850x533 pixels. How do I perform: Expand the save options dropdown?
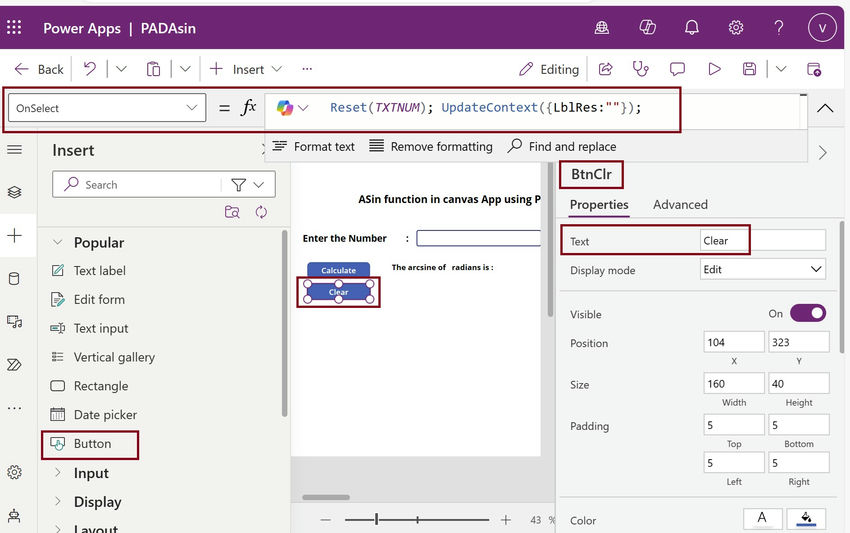781,69
